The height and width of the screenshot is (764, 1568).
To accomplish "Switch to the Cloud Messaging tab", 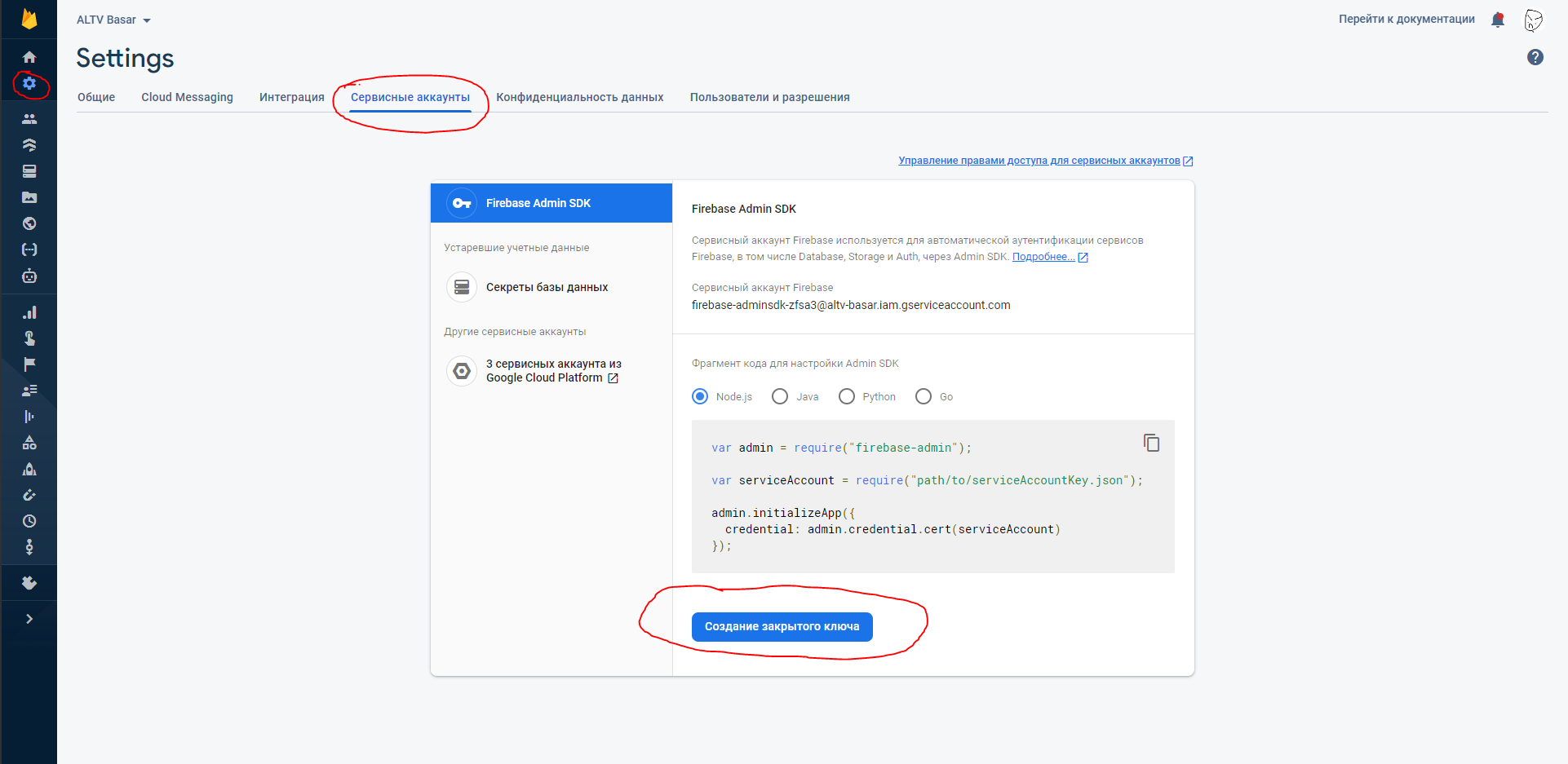I will click(x=187, y=97).
